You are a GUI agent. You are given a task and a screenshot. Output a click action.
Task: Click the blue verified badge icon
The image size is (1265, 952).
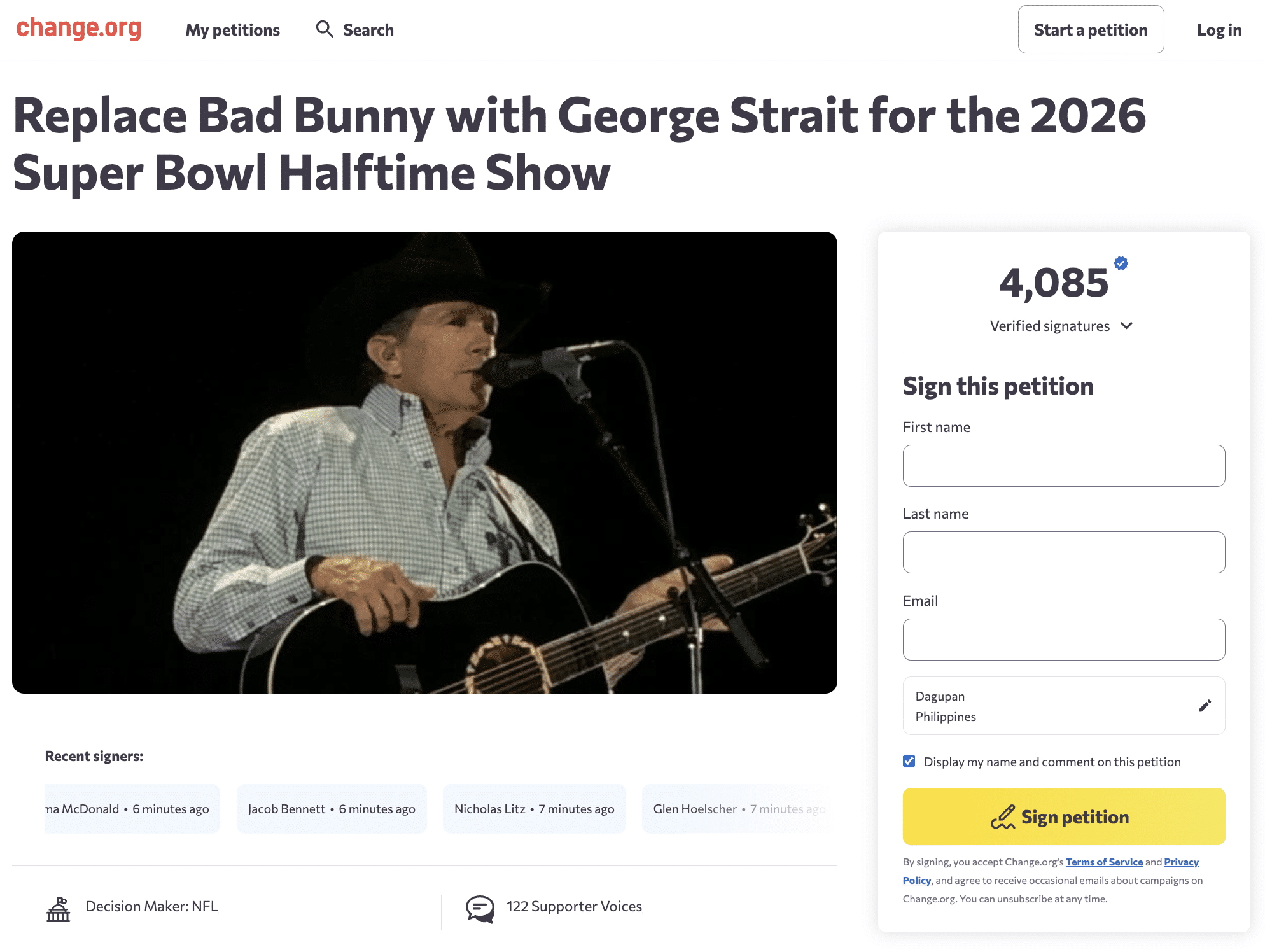click(x=1121, y=263)
